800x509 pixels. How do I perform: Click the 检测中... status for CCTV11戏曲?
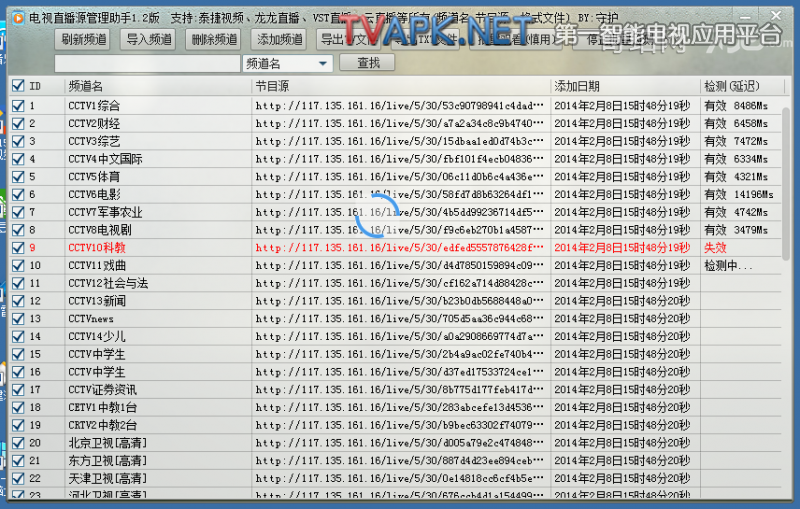click(x=728, y=266)
